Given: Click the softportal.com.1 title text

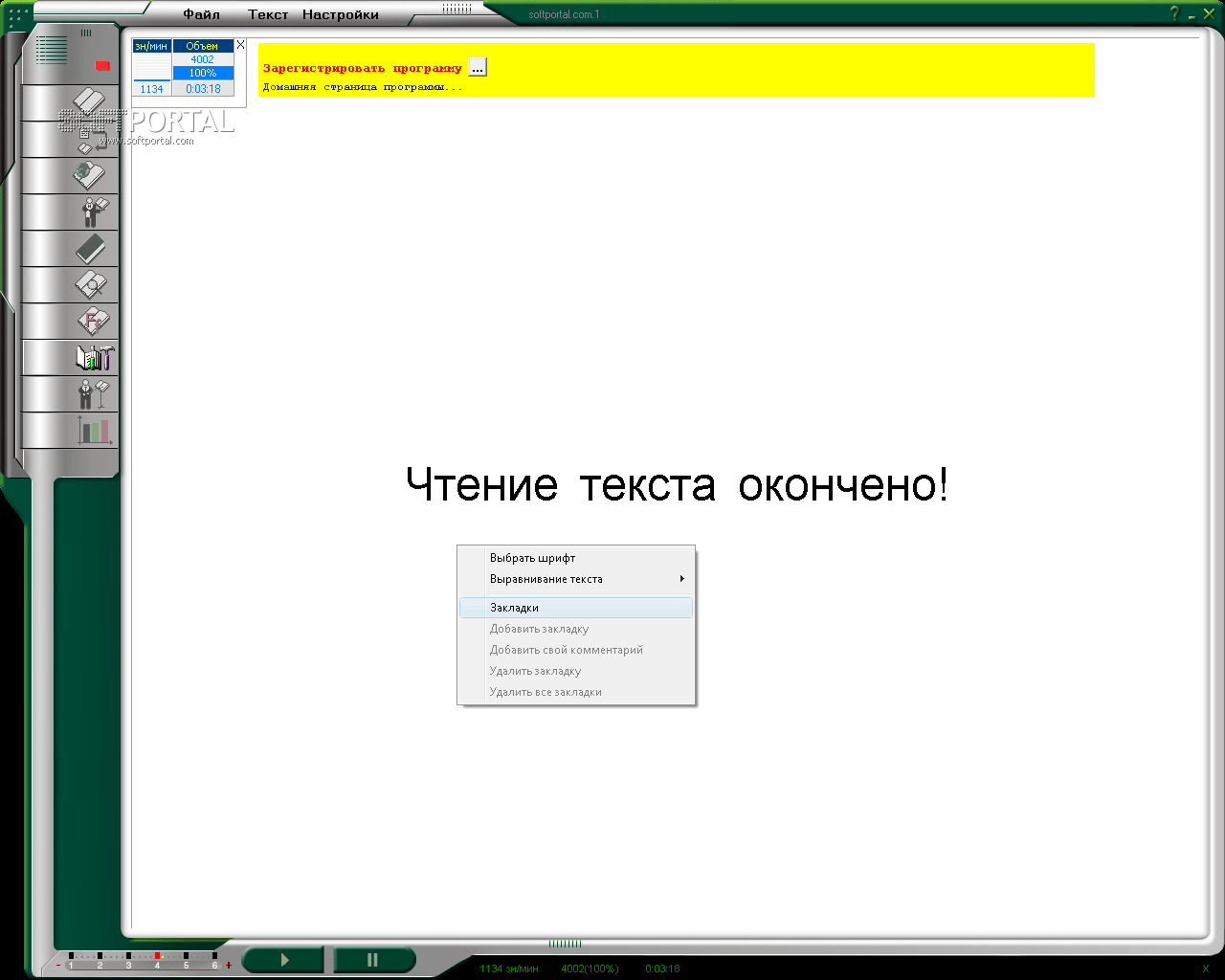Looking at the screenshot, I should [564, 14].
